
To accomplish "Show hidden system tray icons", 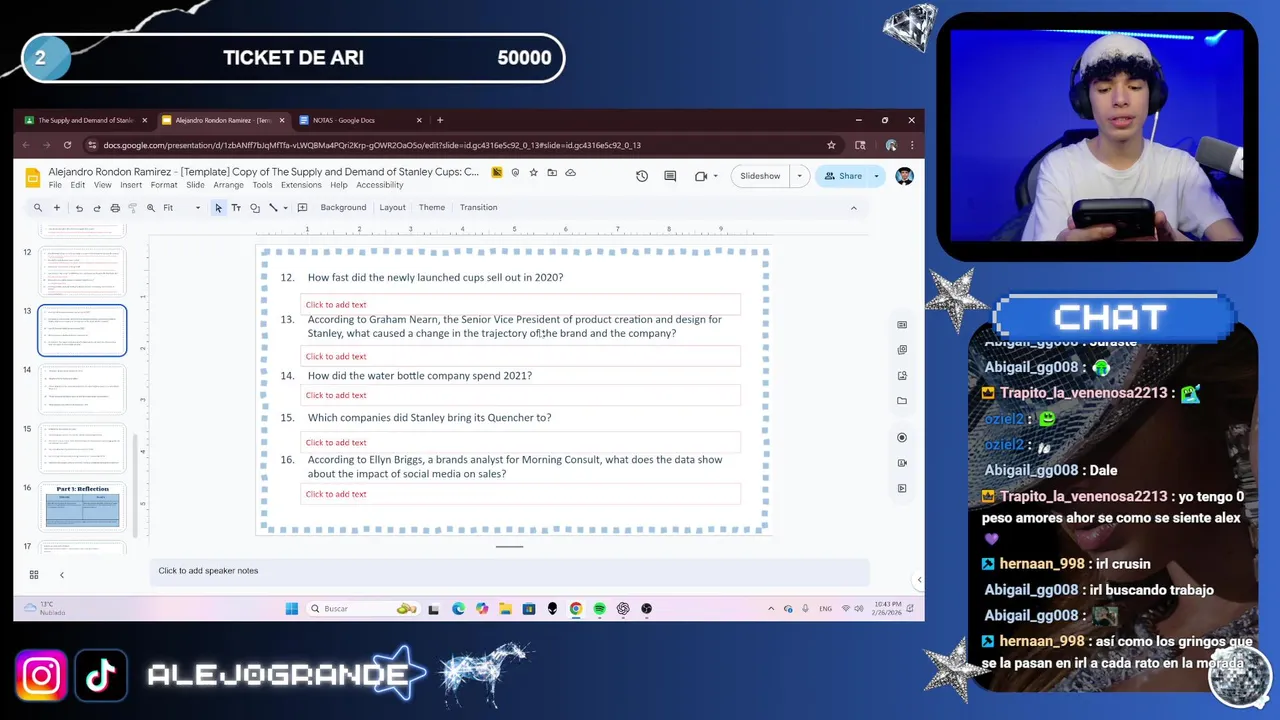I will point(770,609).
